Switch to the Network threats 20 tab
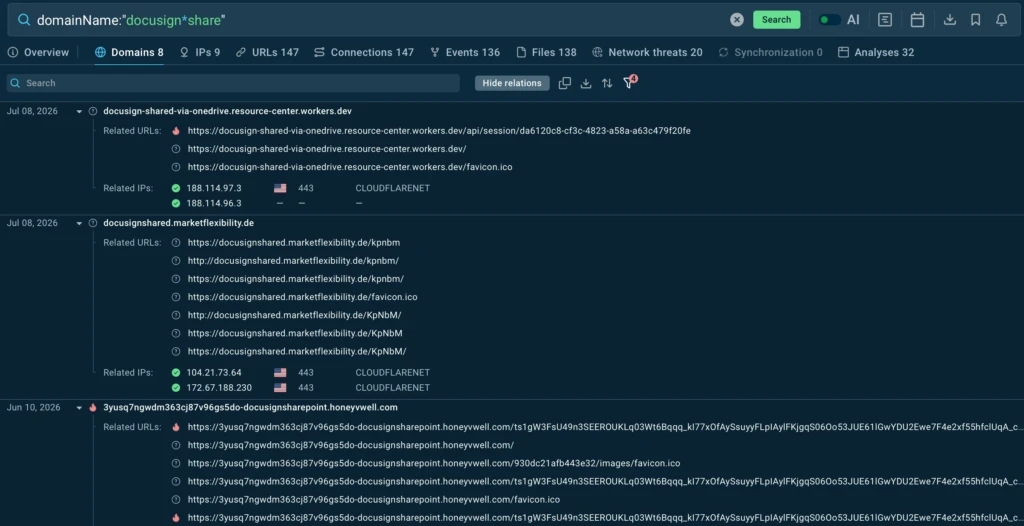 pos(647,52)
